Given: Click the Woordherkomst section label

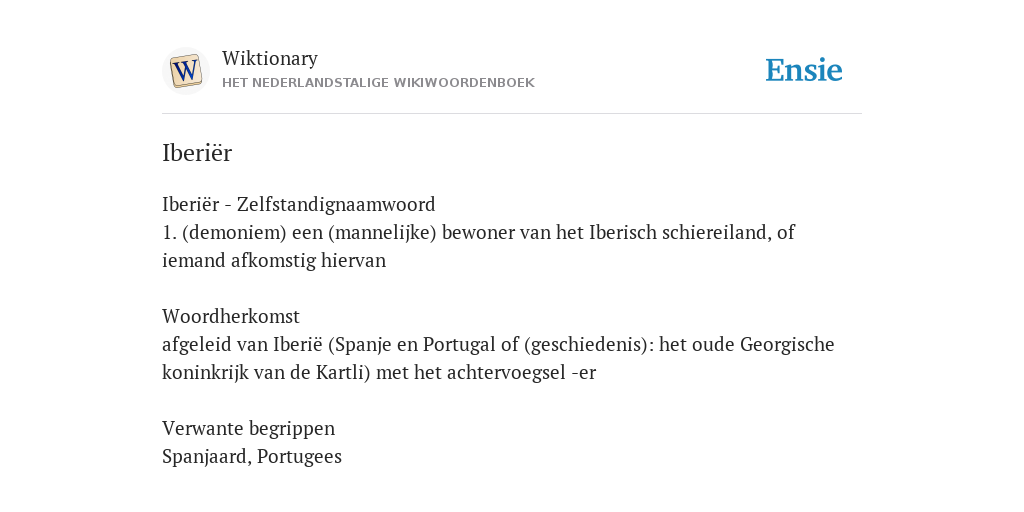Looking at the screenshot, I should [231, 316].
